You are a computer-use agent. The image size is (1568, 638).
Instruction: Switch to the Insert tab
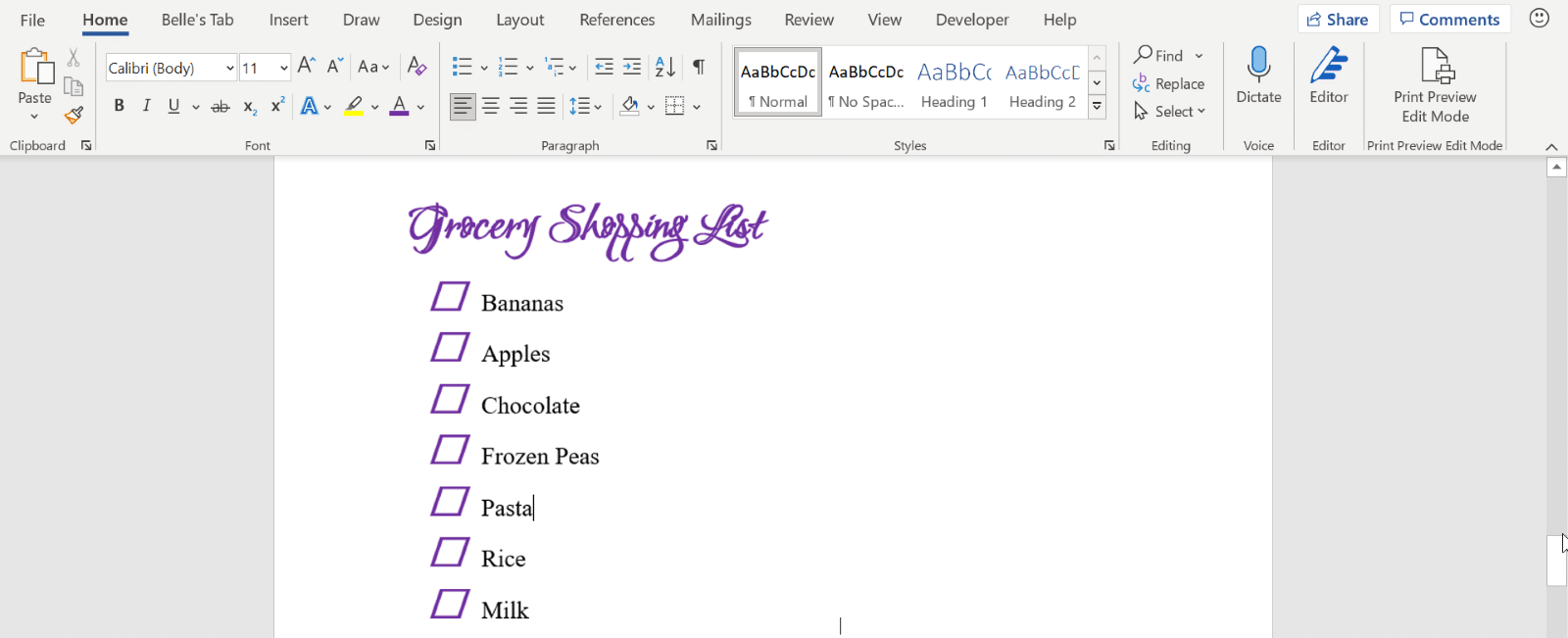pyautogui.click(x=288, y=20)
